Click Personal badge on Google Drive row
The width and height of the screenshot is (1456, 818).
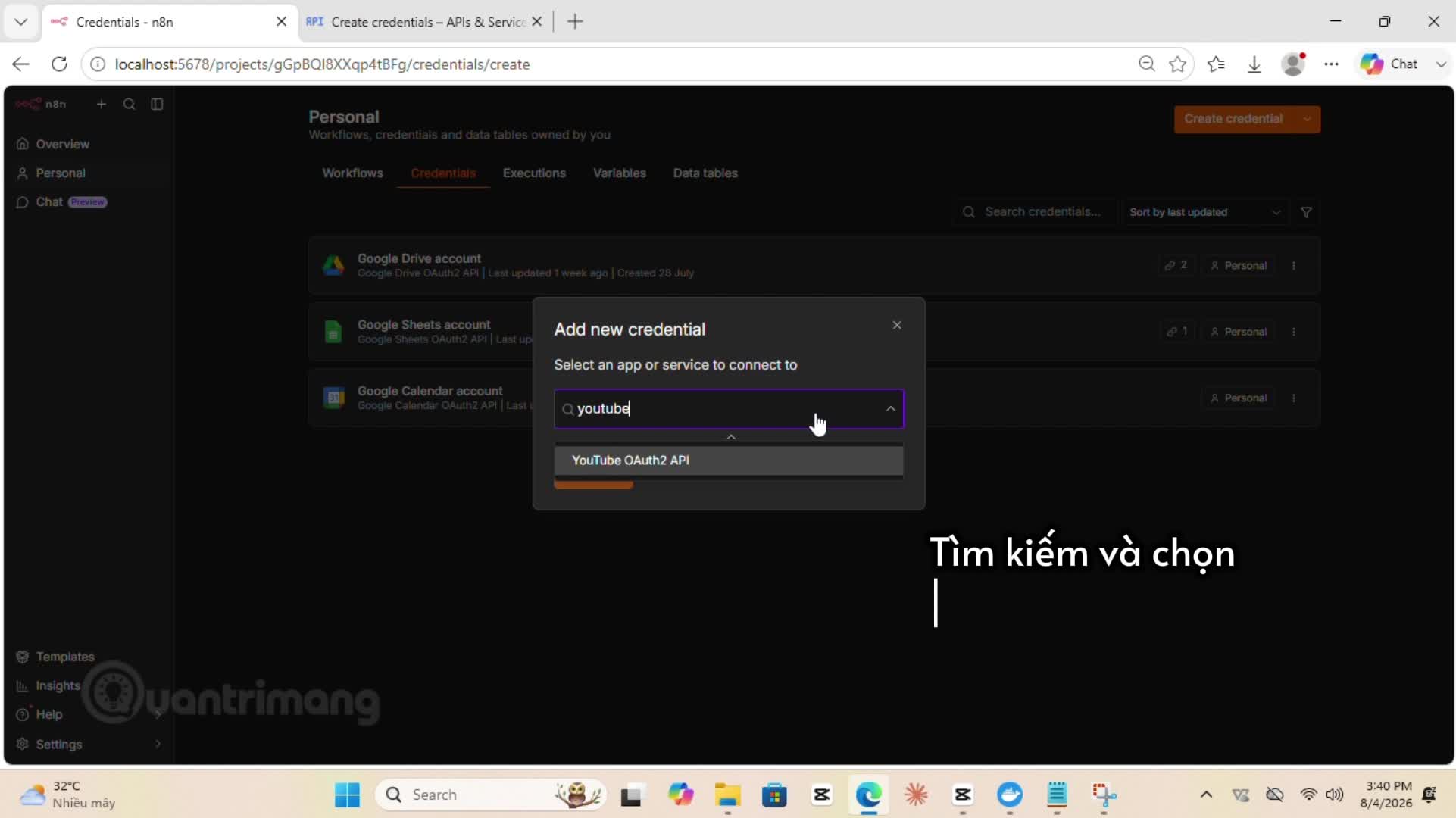point(1238,265)
